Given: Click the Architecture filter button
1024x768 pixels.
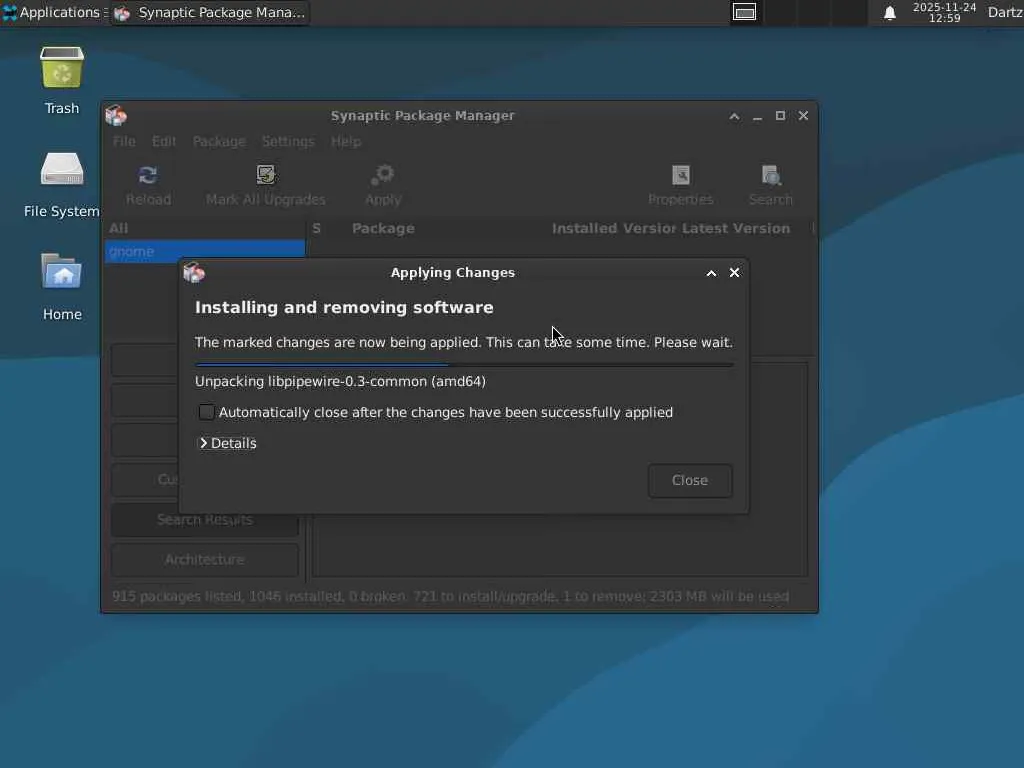Looking at the screenshot, I should point(204,560).
